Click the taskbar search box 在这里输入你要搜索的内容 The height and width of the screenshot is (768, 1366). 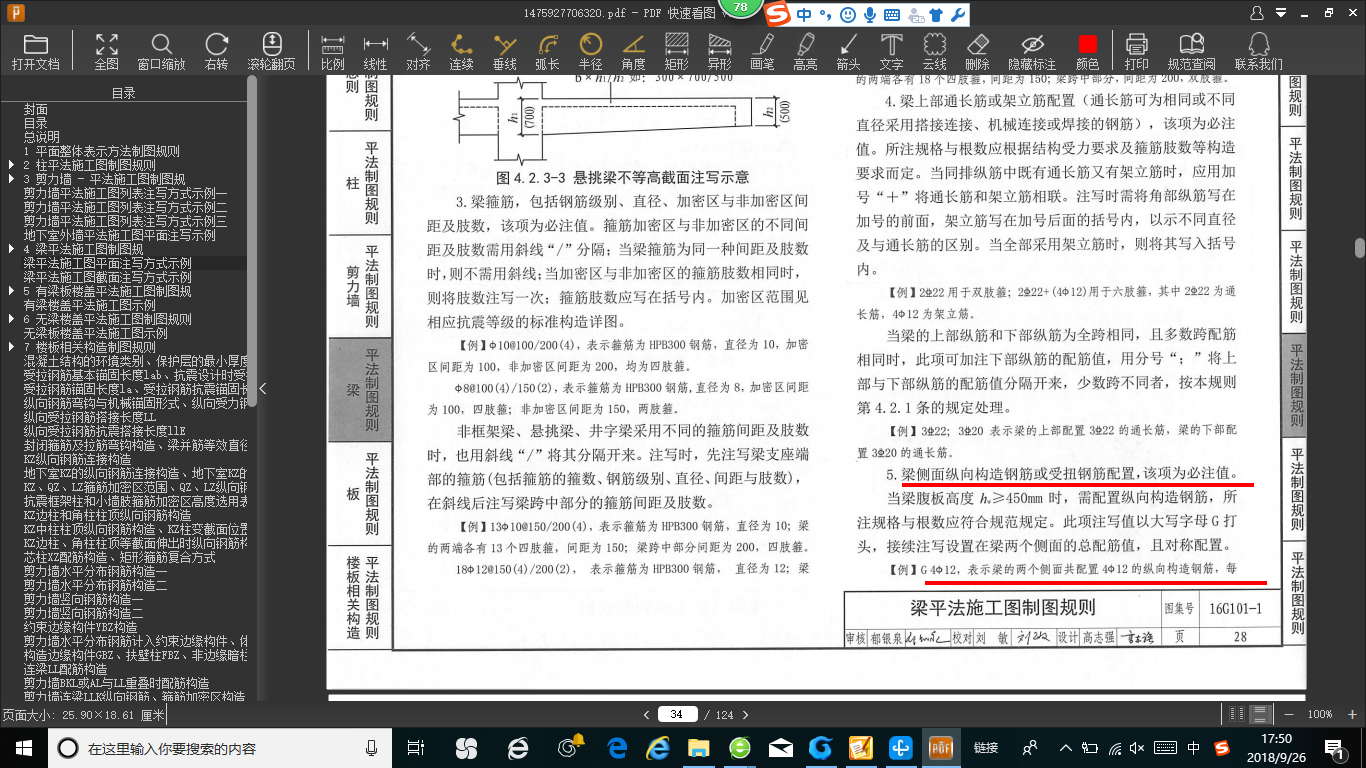[220, 747]
